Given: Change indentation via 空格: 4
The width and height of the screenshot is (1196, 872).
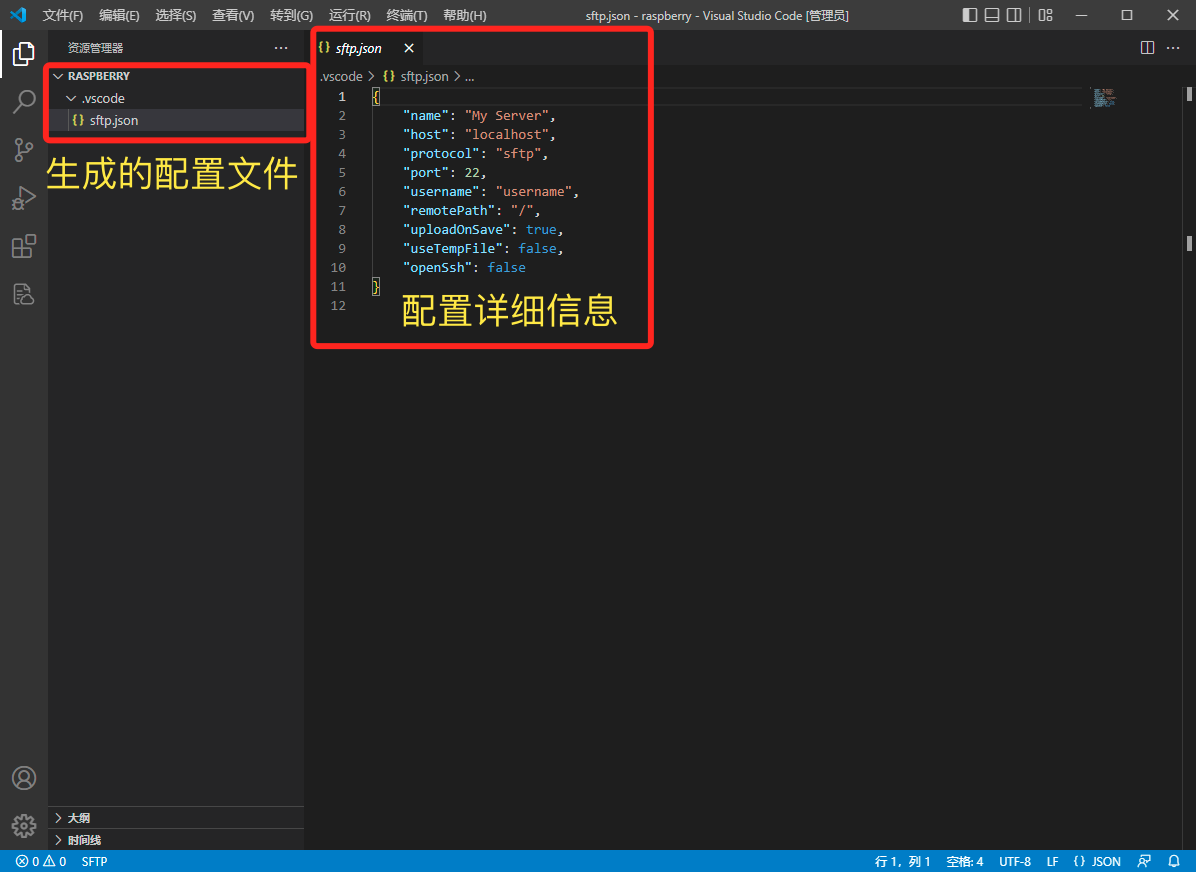Looking at the screenshot, I should tap(965, 861).
